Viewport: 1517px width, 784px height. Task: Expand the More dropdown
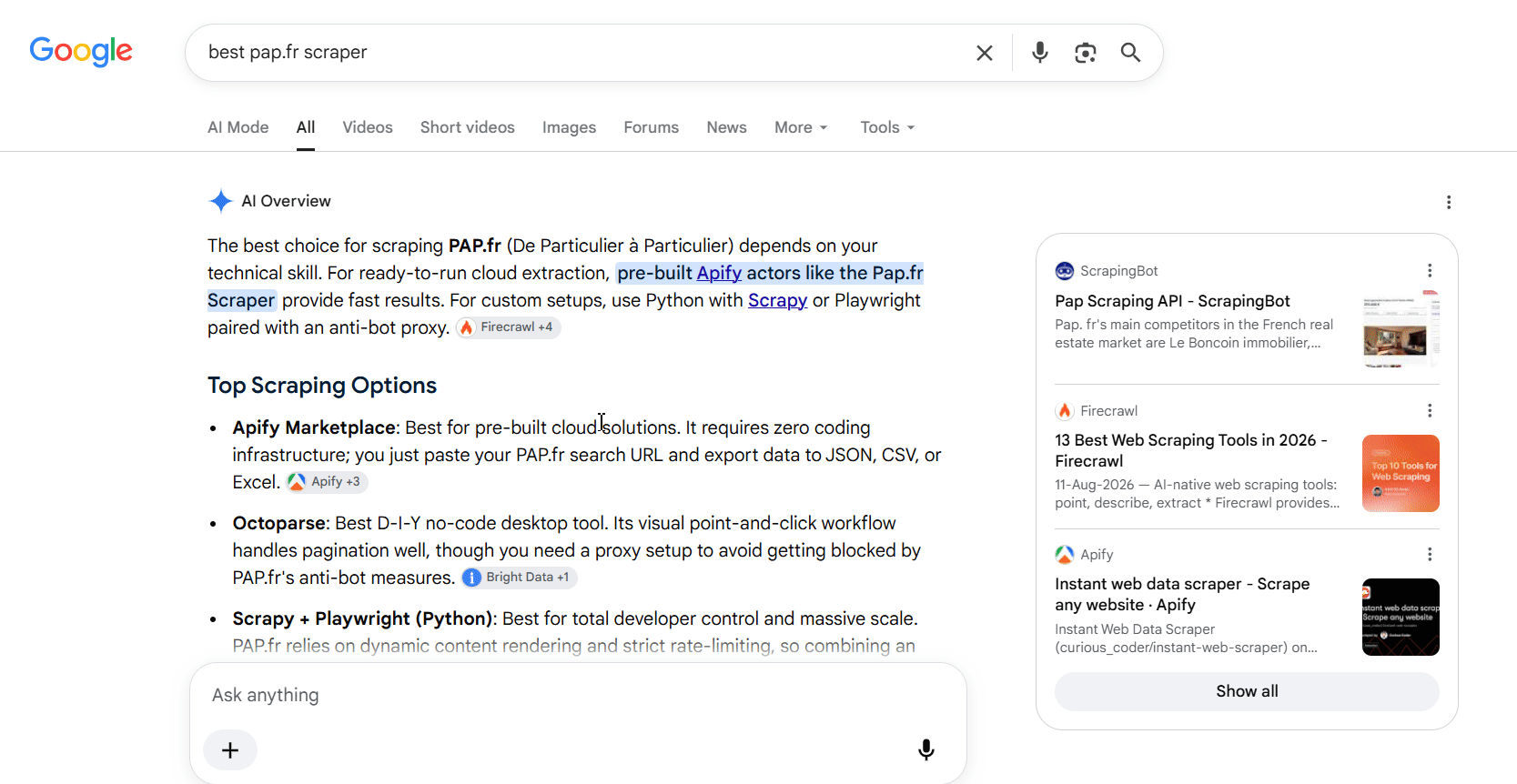[801, 127]
